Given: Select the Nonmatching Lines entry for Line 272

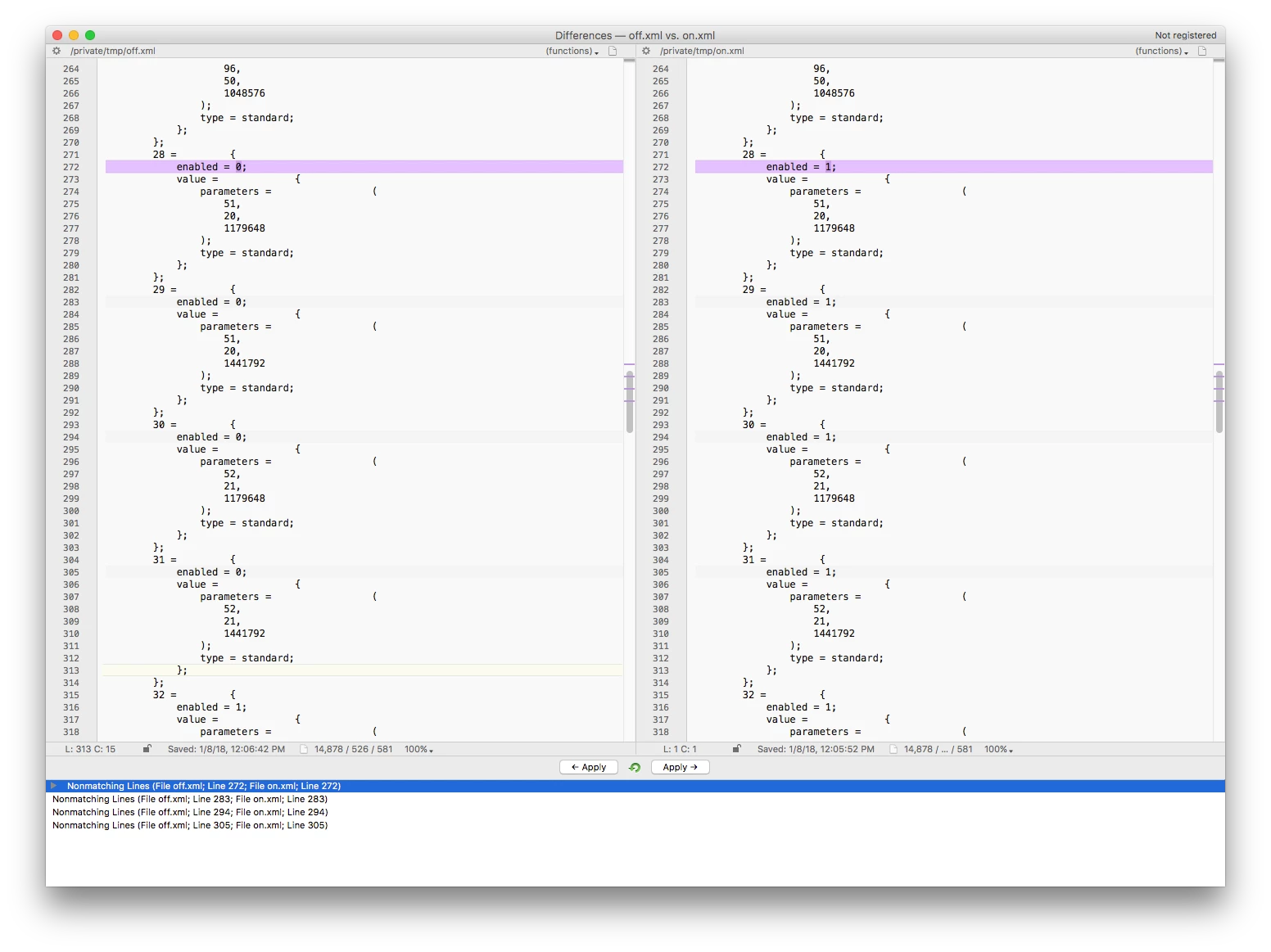Looking at the screenshot, I should [x=635, y=786].
